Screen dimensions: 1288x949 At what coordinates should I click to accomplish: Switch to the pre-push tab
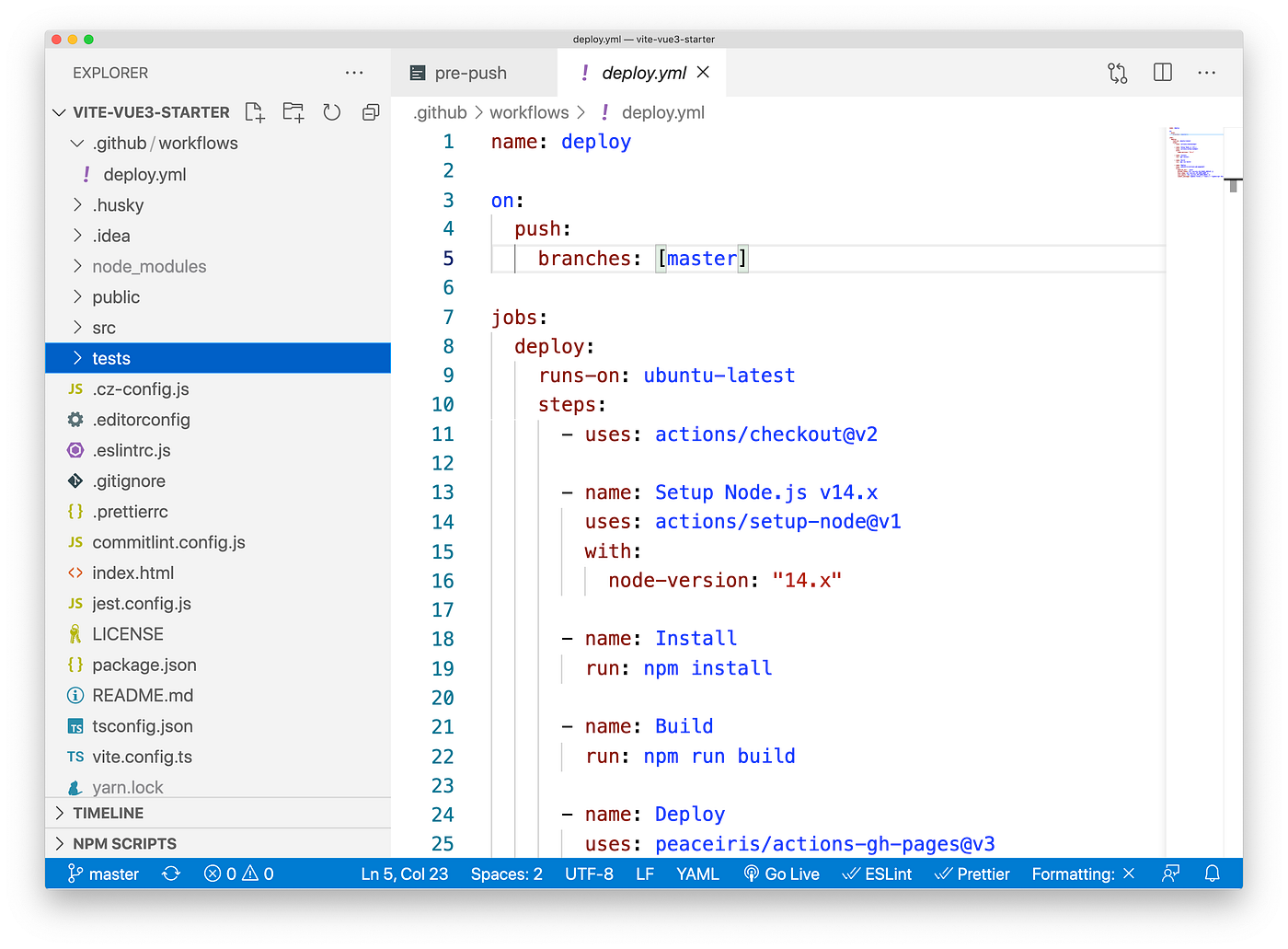pyautogui.click(x=473, y=72)
